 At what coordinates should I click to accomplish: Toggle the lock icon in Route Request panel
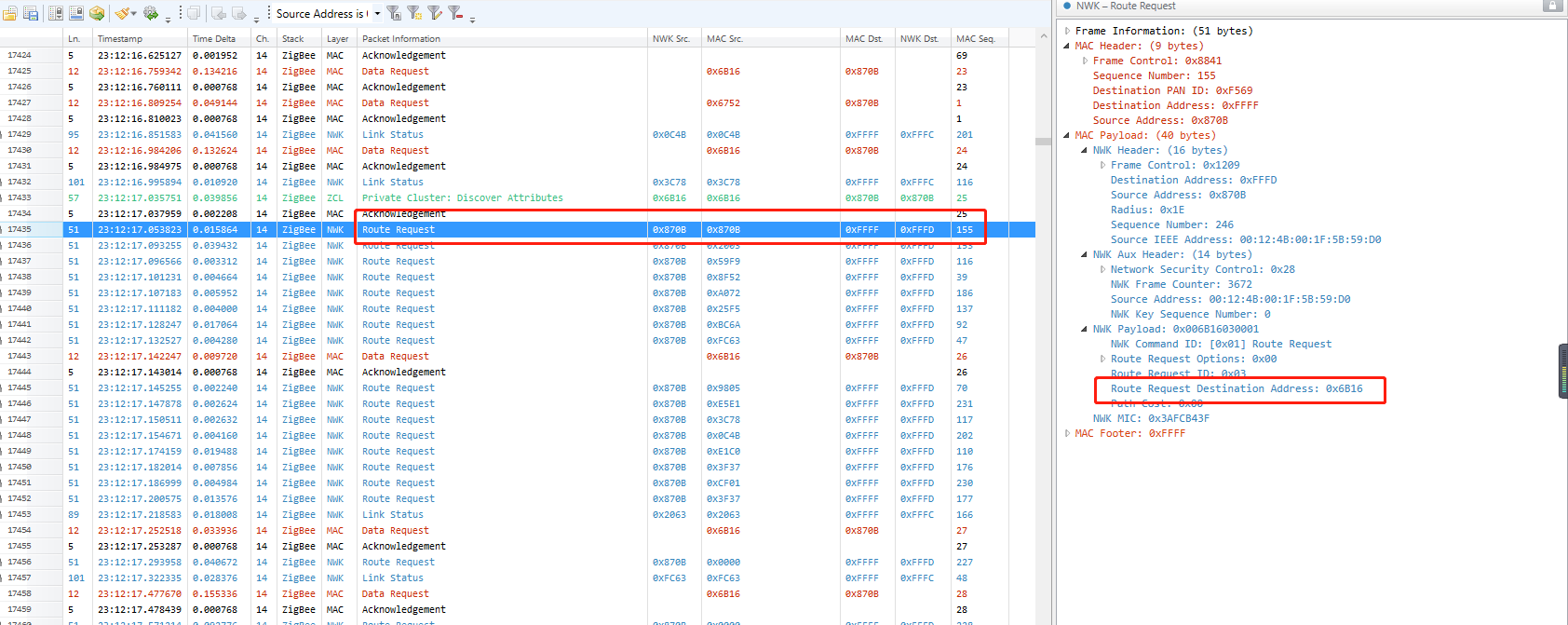coord(1552,6)
